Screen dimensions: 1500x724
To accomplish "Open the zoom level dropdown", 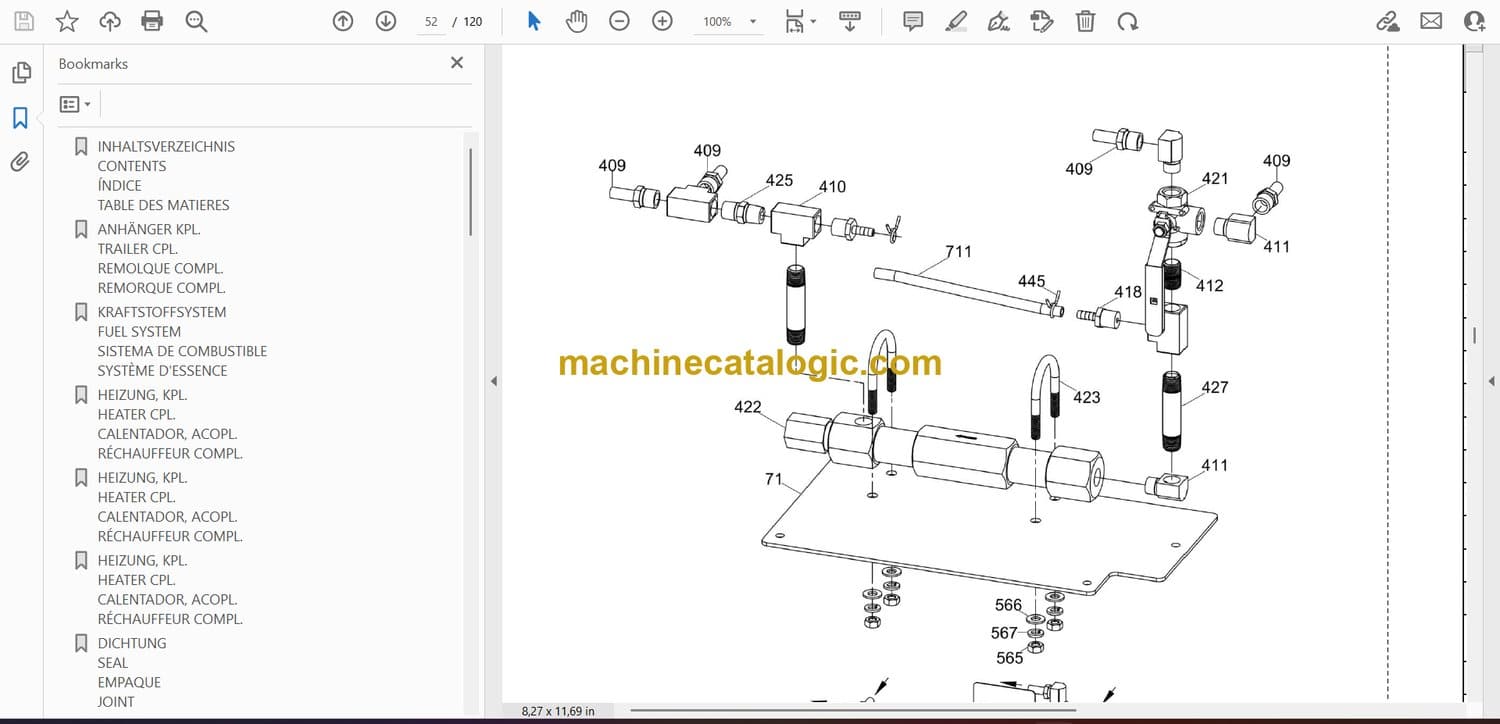I will coord(752,22).
